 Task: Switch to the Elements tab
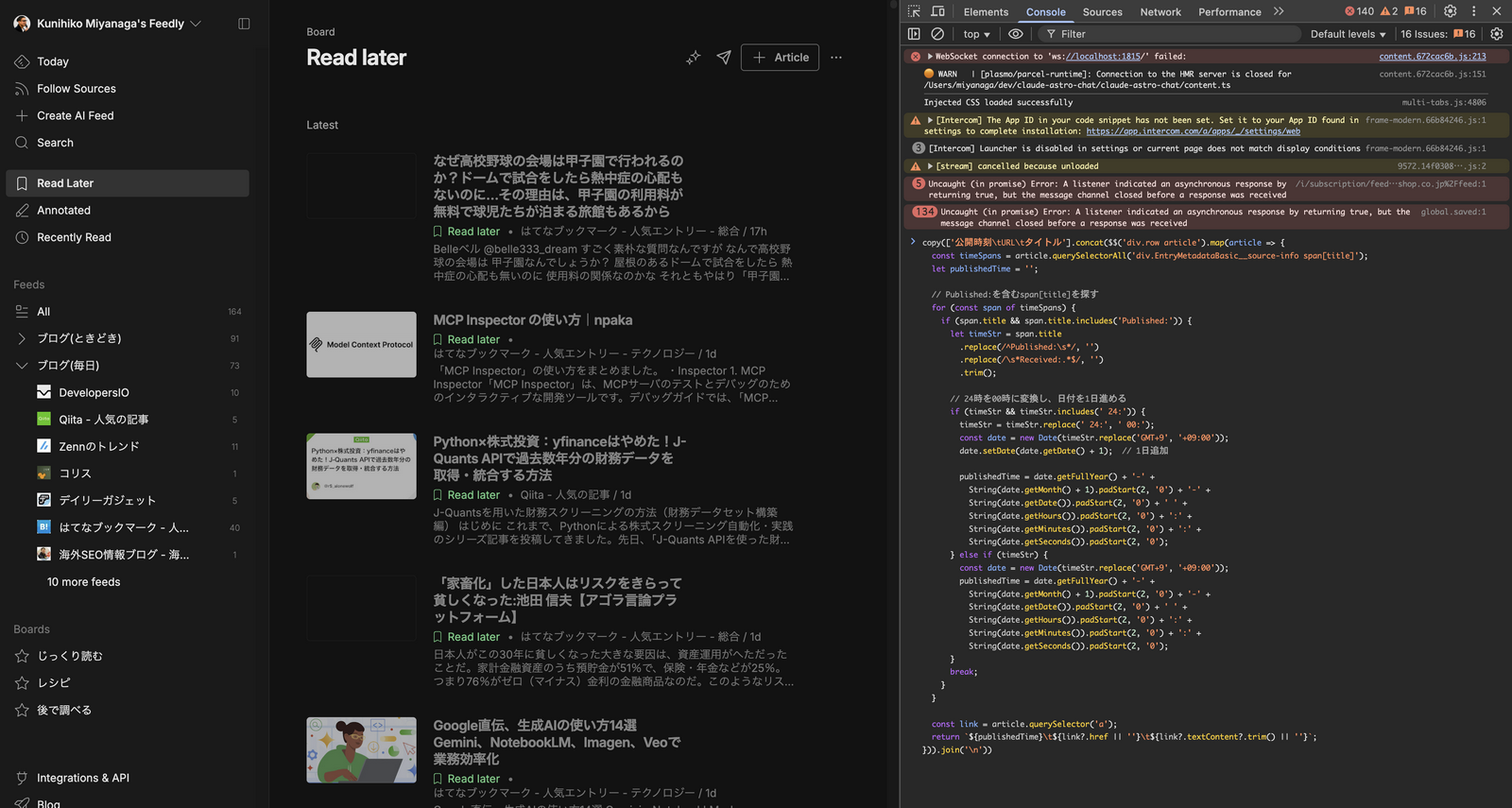click(x=986, y=12)
